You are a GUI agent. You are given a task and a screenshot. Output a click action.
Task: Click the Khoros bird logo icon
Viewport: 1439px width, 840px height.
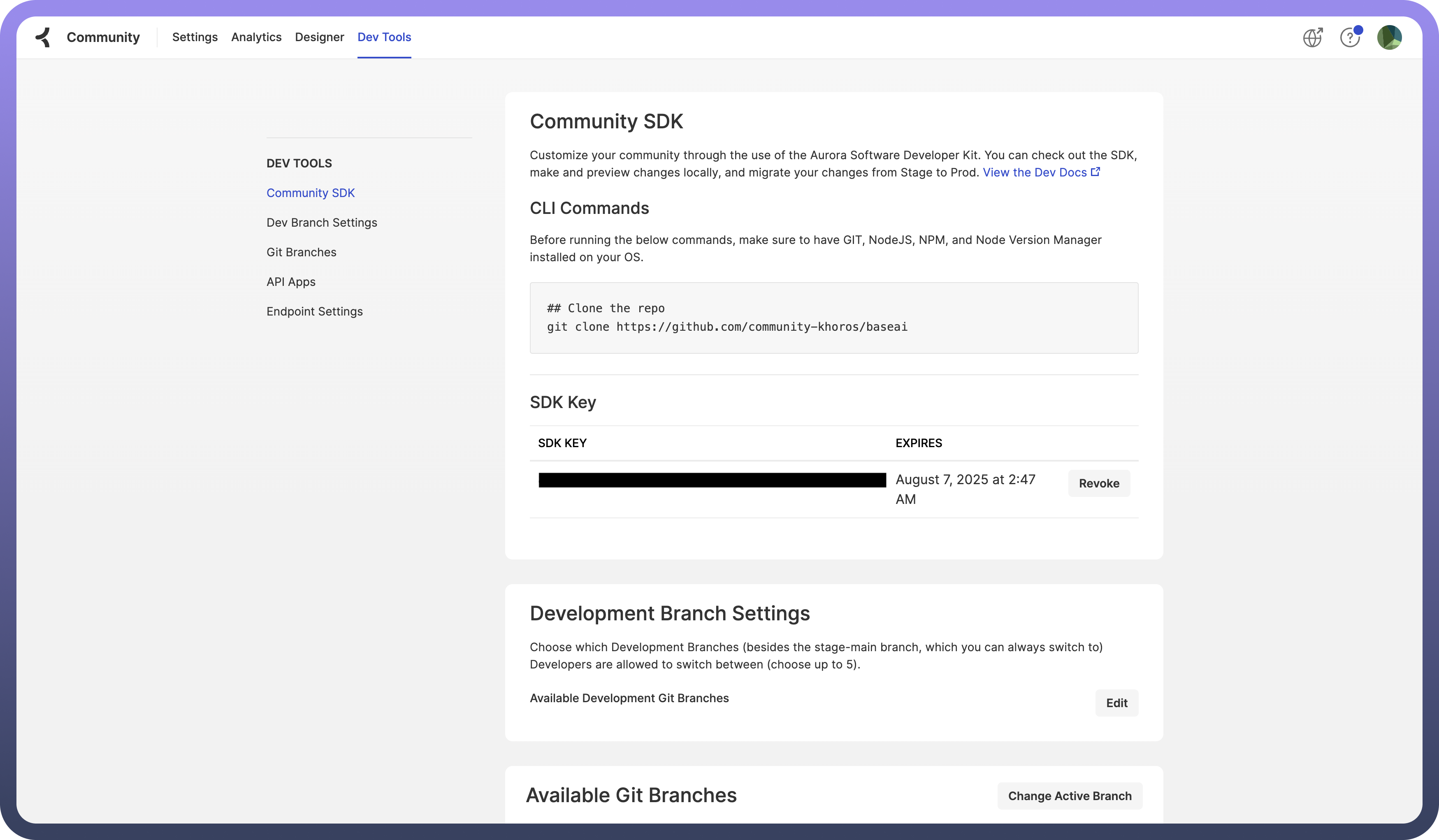(x=43, y=37)
